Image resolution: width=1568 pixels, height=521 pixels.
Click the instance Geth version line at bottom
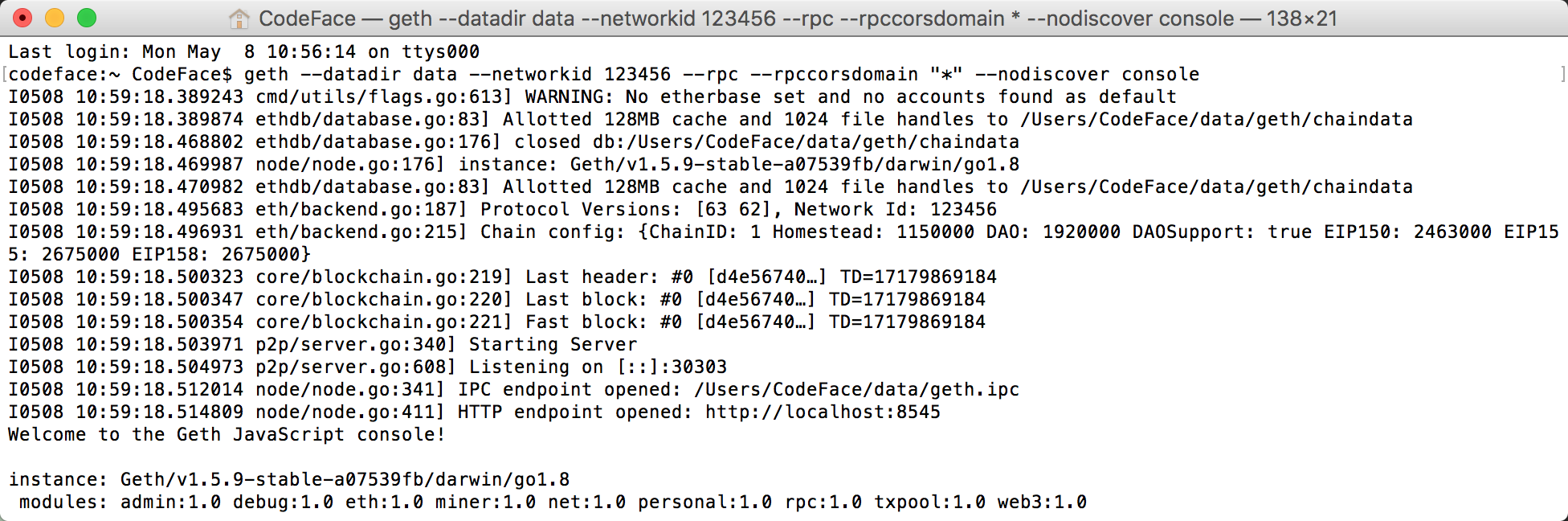[x=289, y=480]
